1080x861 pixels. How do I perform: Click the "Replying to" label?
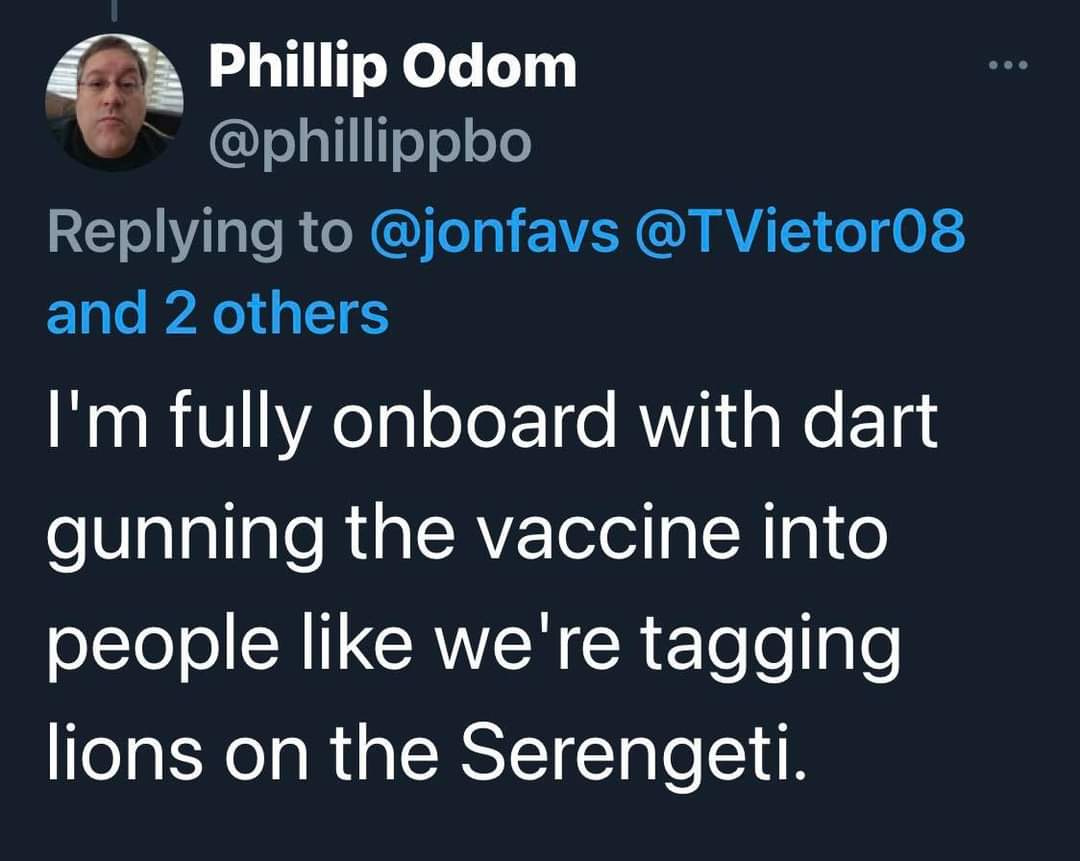click(199, 232)
